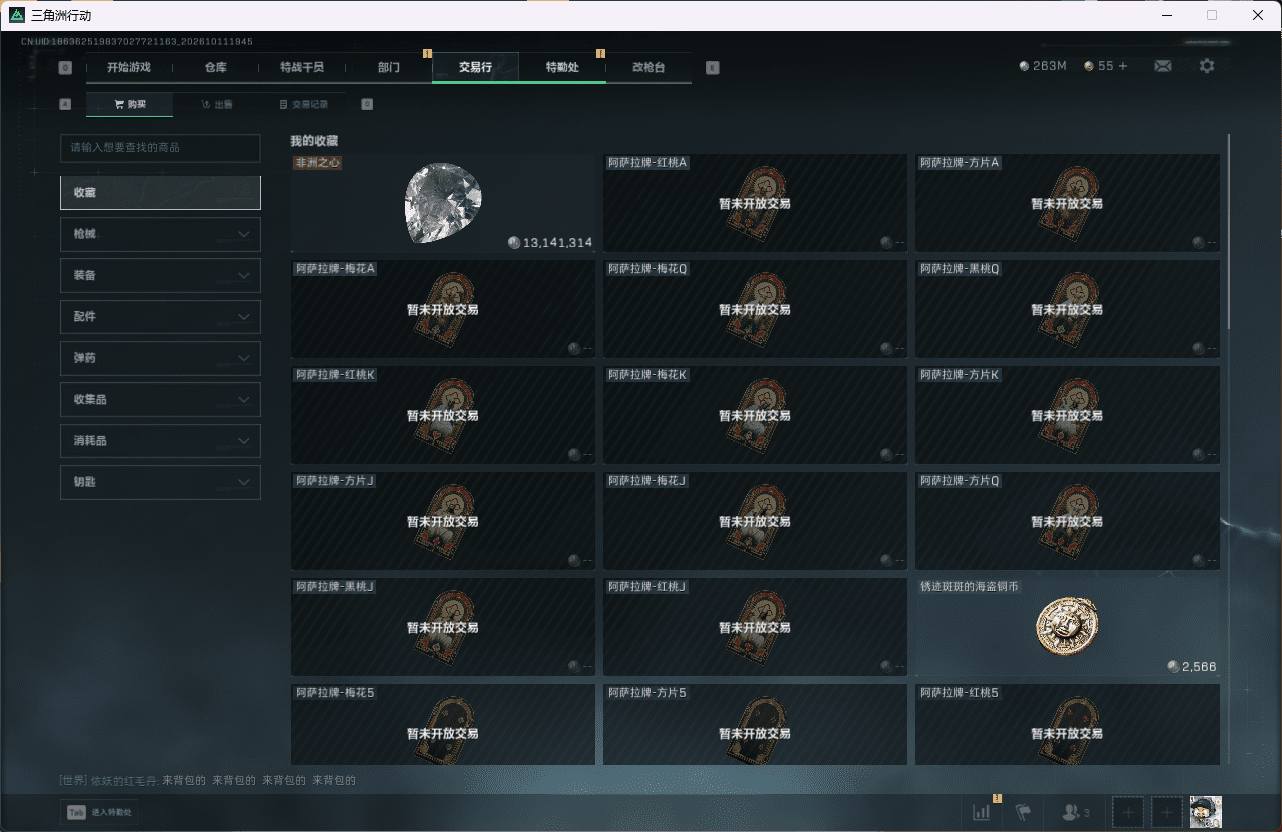Expand the 弹药 category dropdown

coord(160,358)
